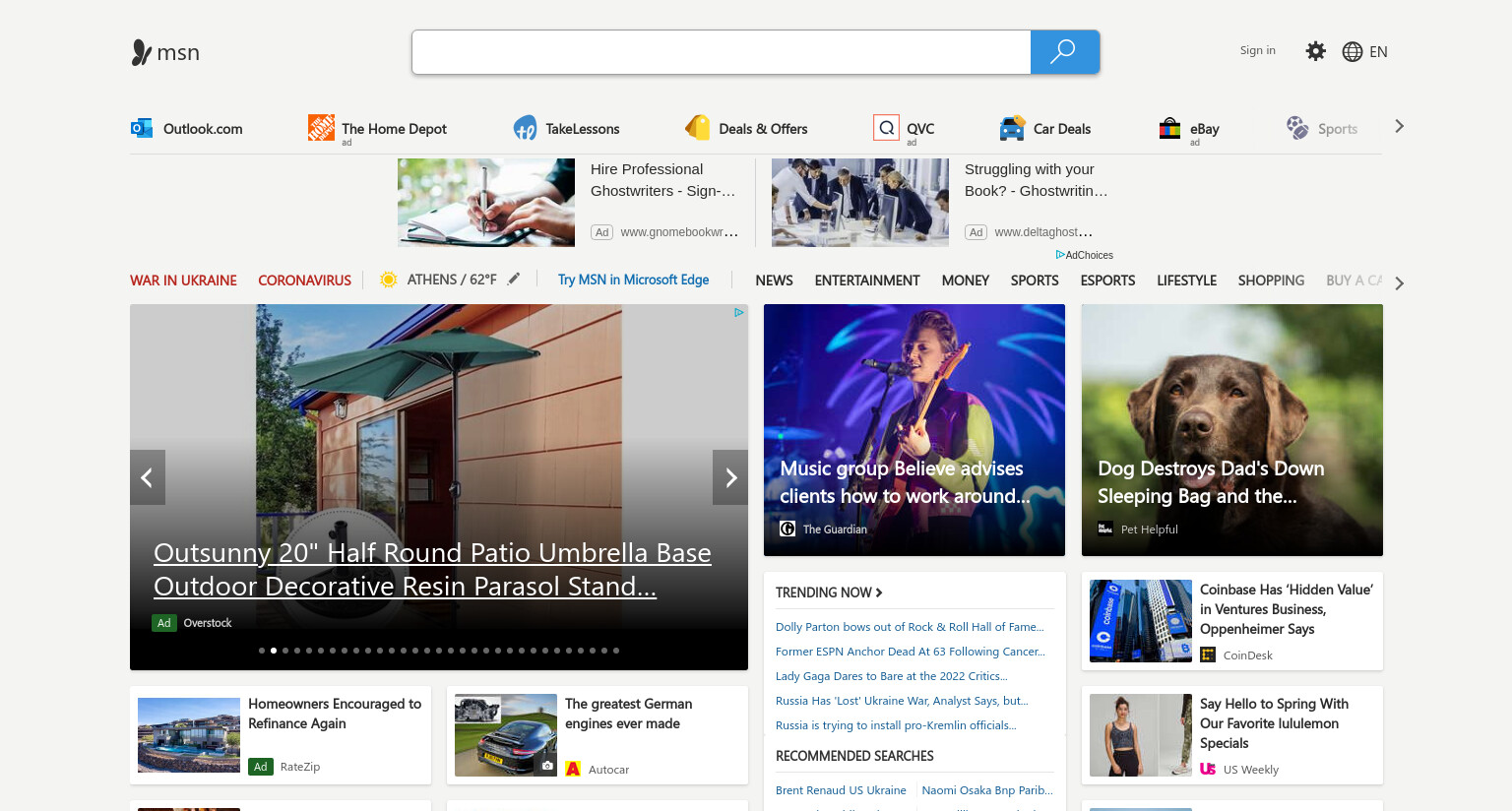Screen dimensions: 1512x811
Task: Advance to next slide in carousel
Action: 730,477
